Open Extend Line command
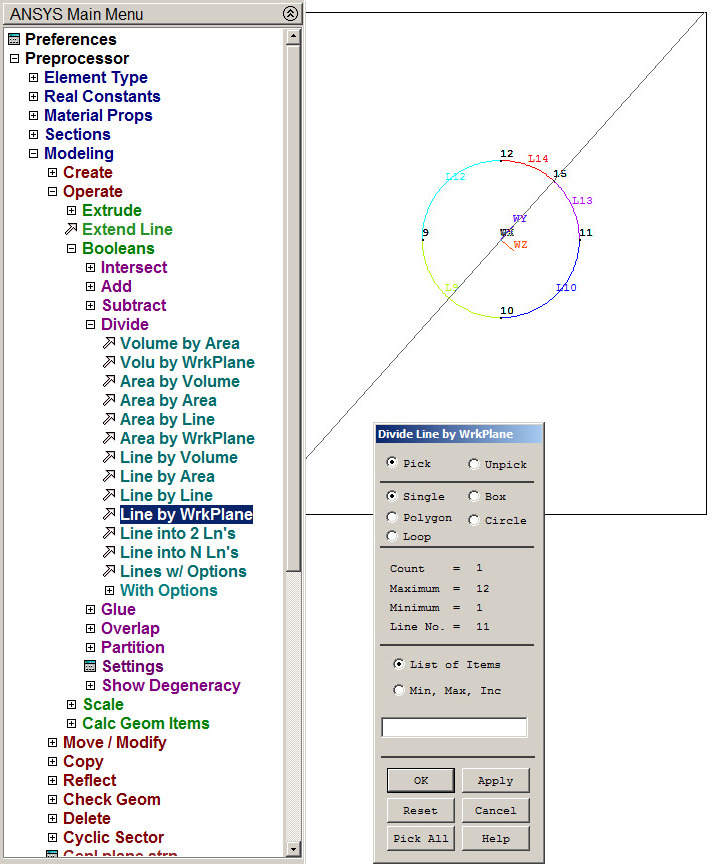The image size is (720, 864). coord(127,229)
